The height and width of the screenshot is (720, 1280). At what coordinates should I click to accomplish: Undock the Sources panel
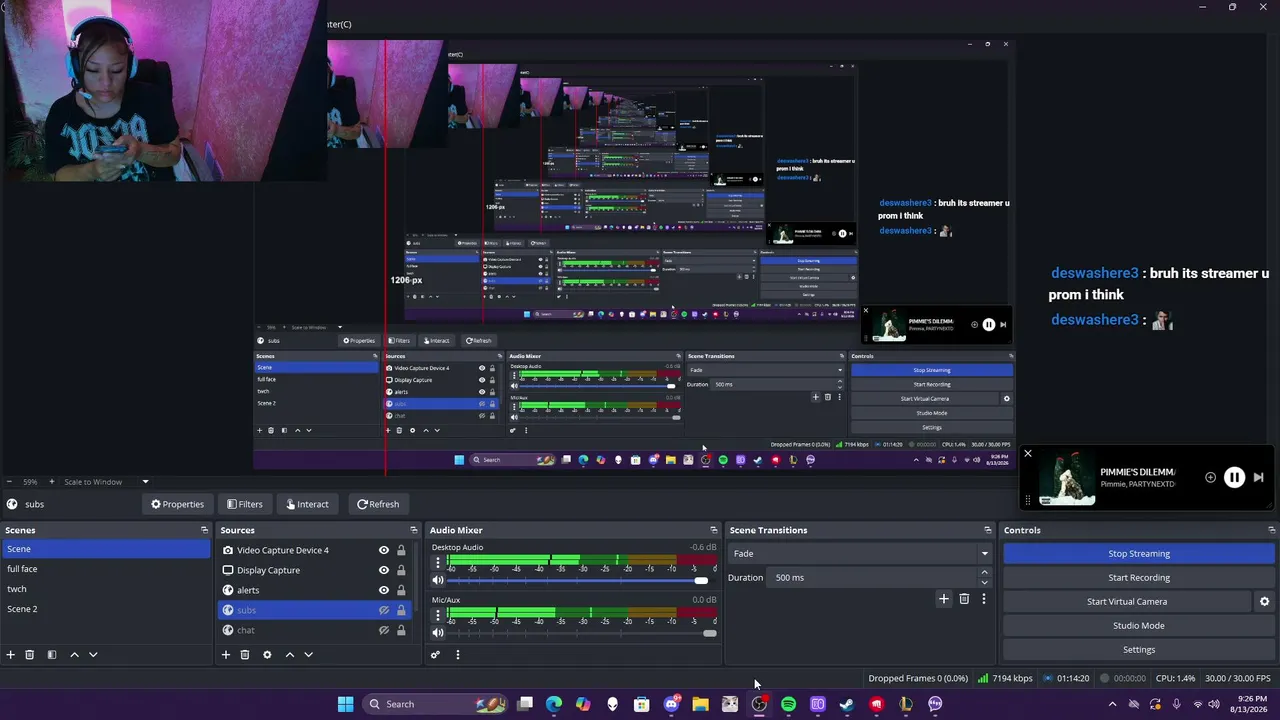(x=413, y=530)
